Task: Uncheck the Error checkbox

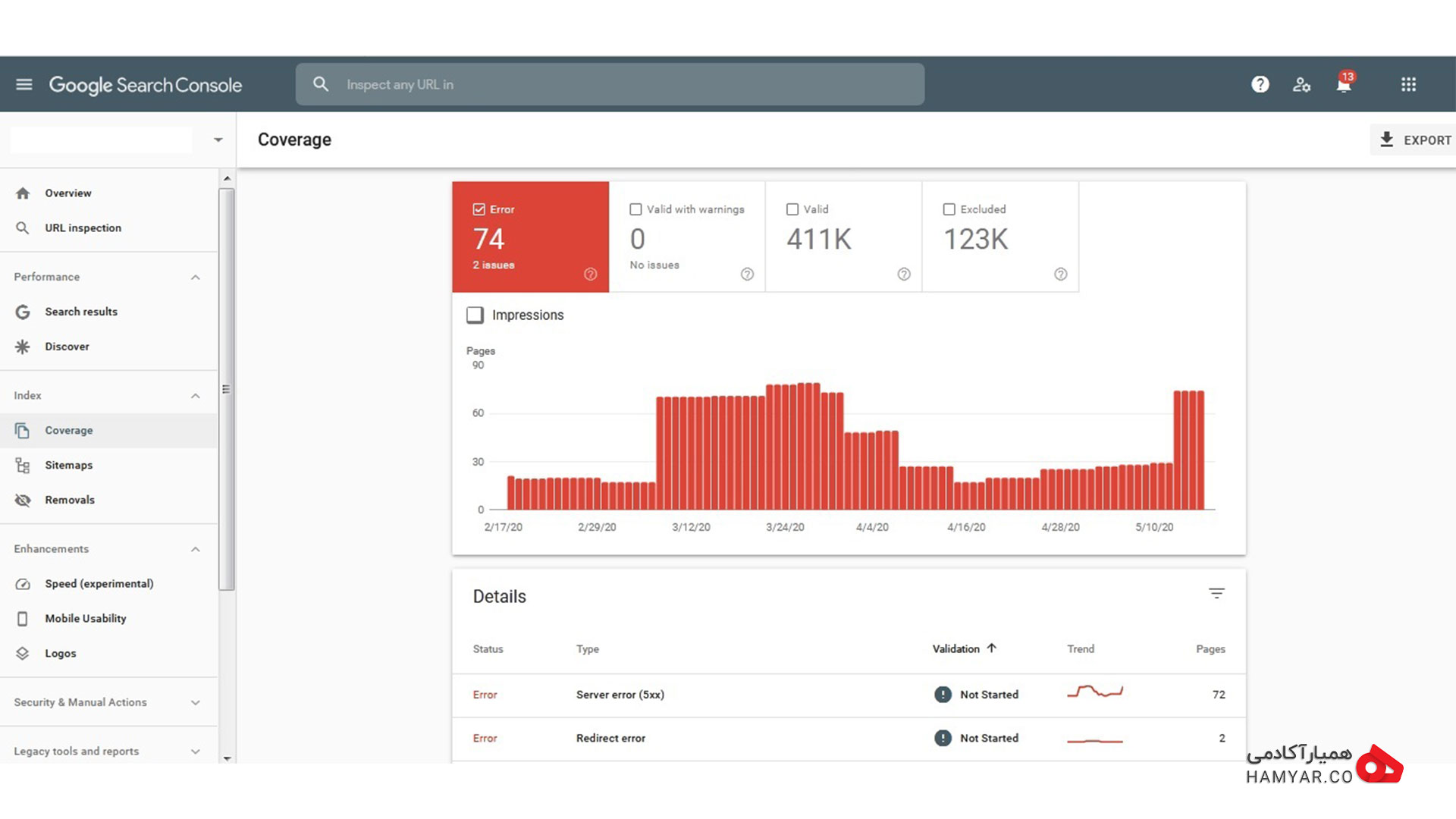Action: (479, 209)
